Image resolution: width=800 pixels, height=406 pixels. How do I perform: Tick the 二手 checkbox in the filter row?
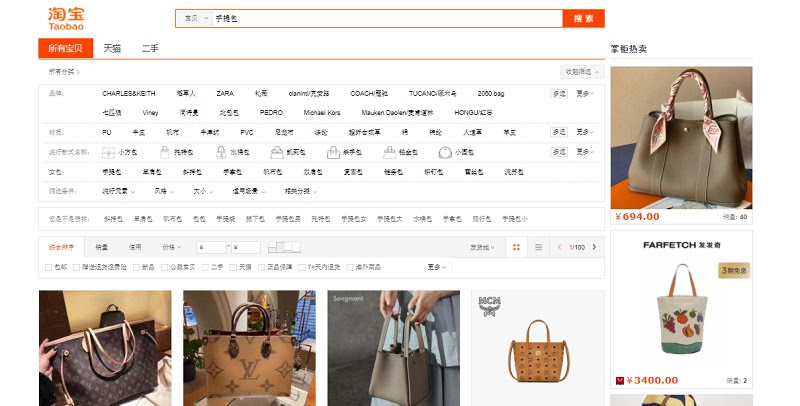click(205, 267)
